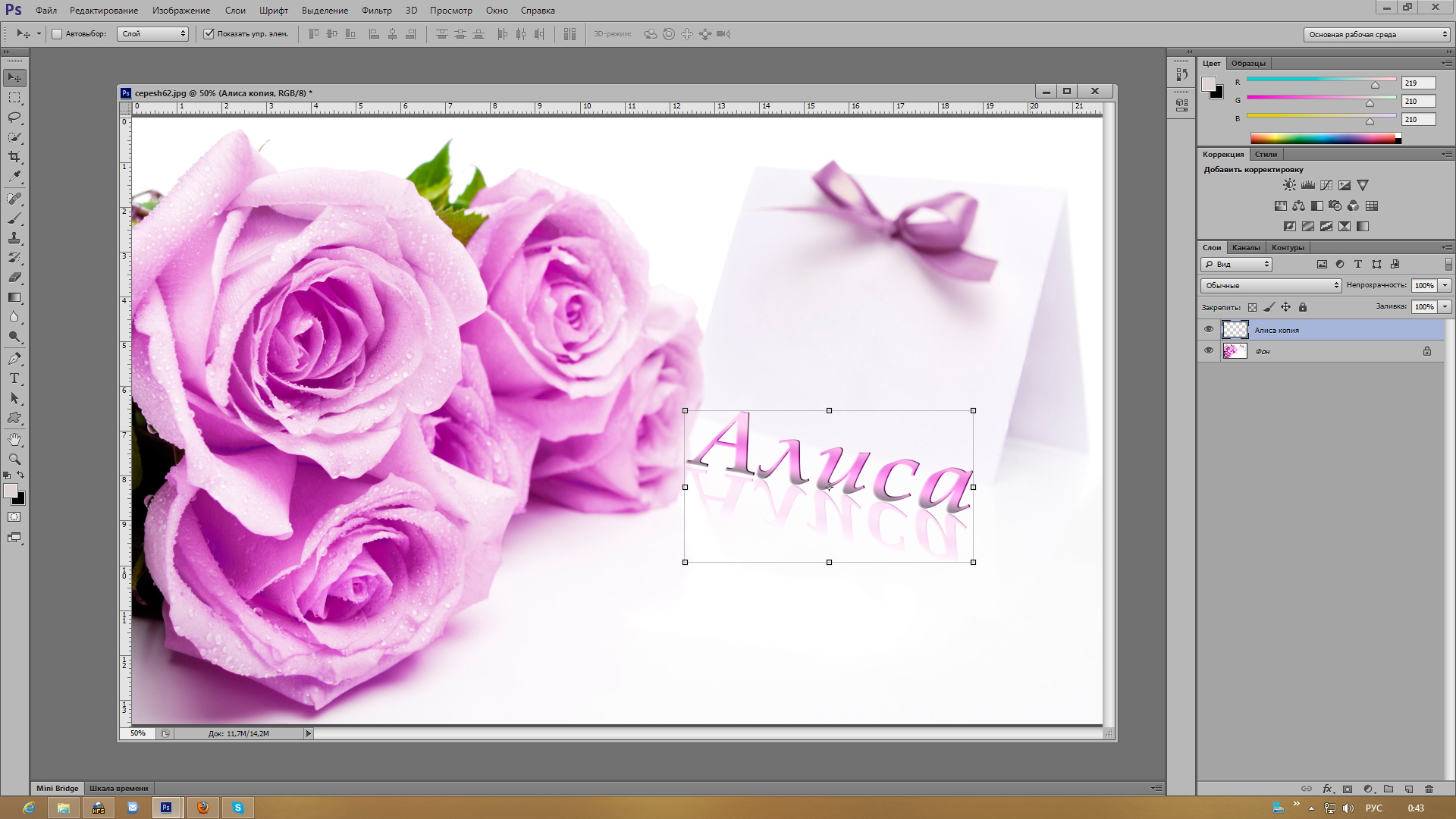Screen dimensions: 1456x819
Task: Hide the Алиса копия layer
Action: [1209, 329]
